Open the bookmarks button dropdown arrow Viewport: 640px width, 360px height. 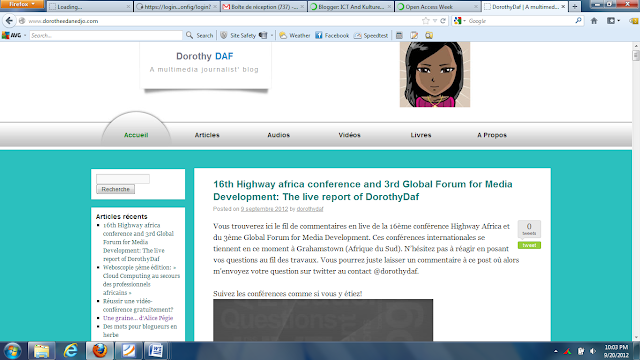(618, 21)
